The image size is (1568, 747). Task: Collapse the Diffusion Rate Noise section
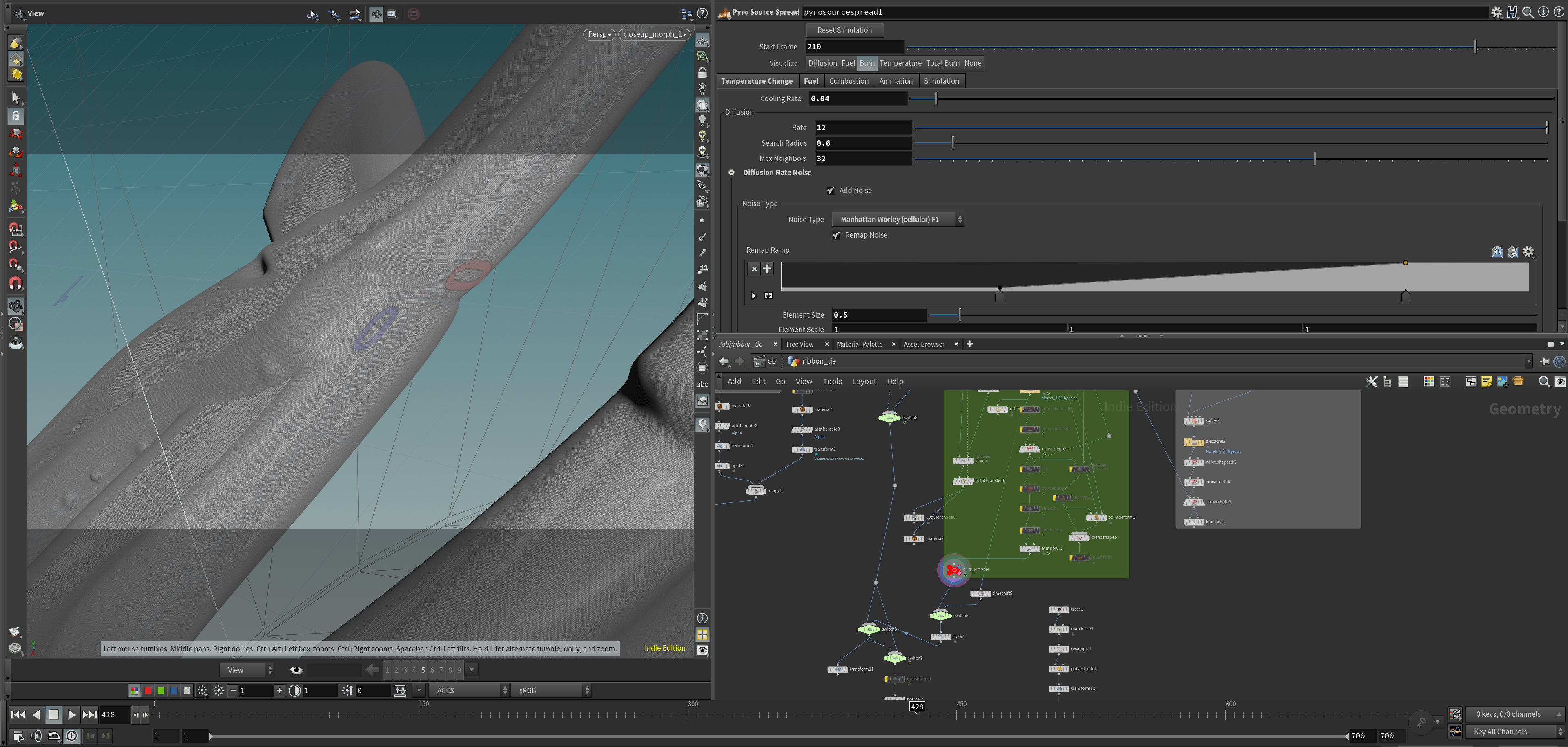pos(732,173)
